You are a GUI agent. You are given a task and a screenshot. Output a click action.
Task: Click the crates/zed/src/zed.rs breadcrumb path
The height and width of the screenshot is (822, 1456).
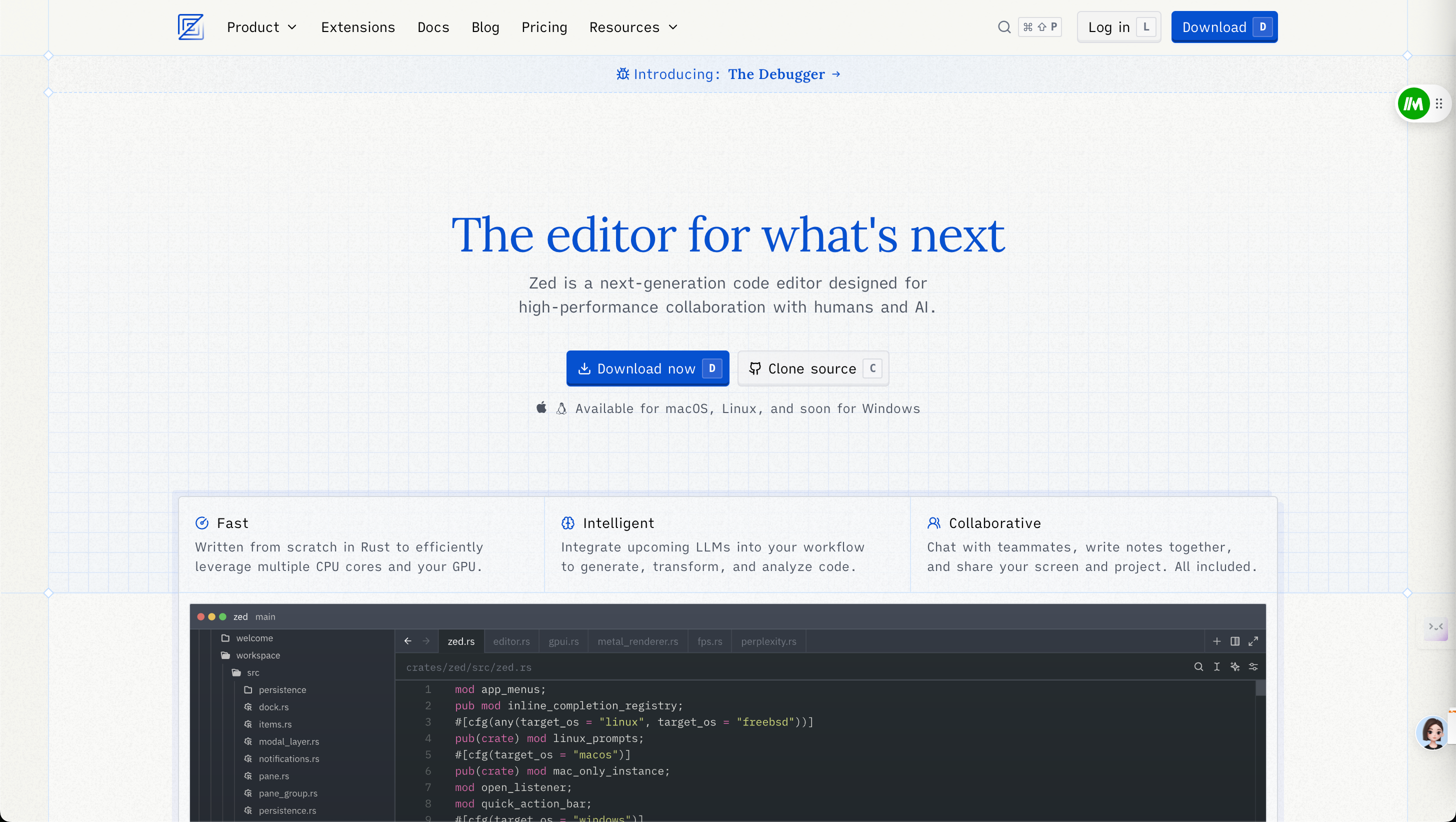(x=468, y=667)
